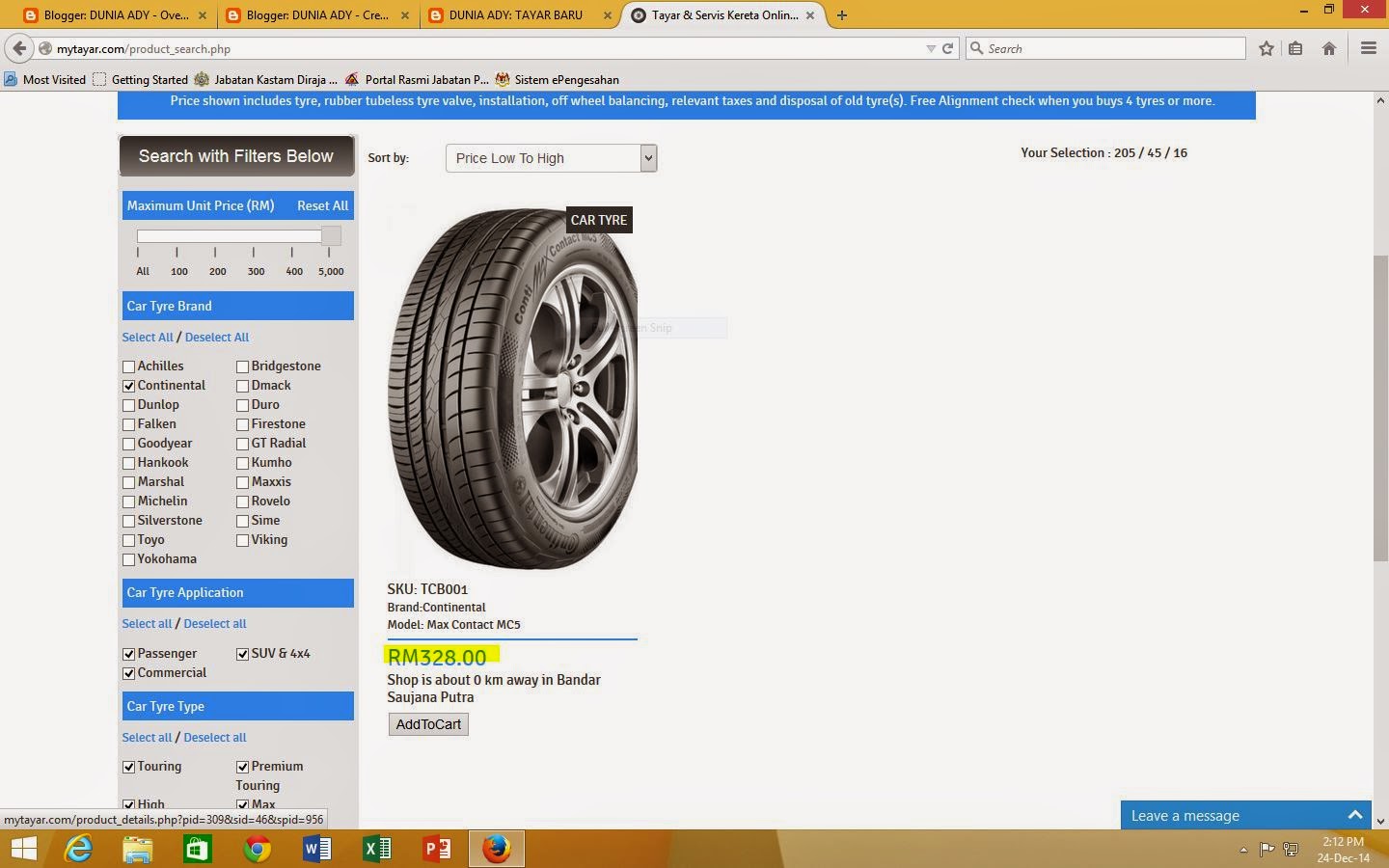The image size is (1389, 868).
Task: Uncheck the Commercial application checkbox
Action: tap(128, 673)
